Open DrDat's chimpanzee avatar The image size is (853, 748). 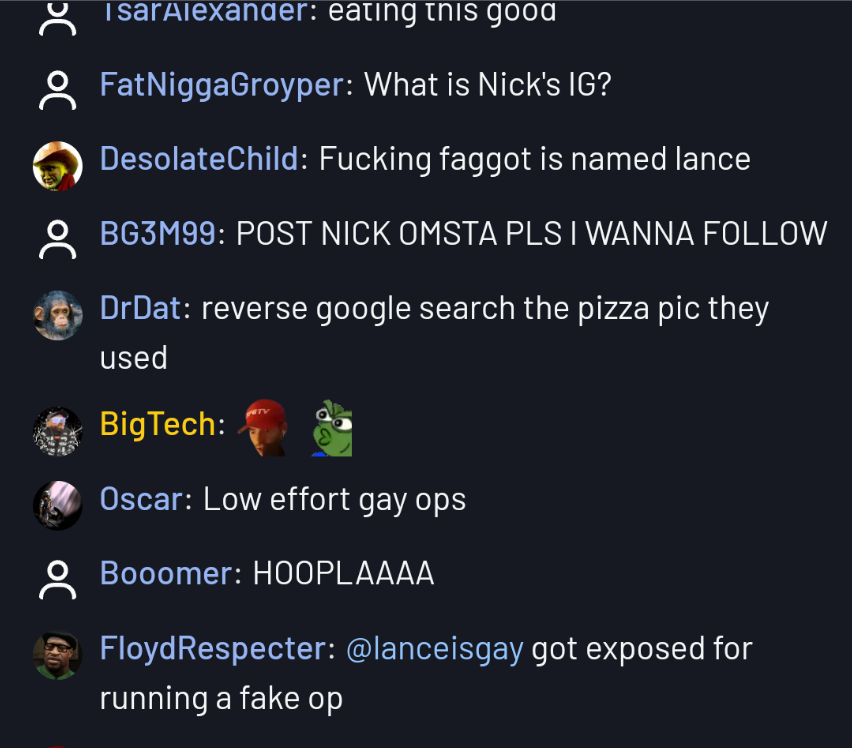(x=58, y=316)
